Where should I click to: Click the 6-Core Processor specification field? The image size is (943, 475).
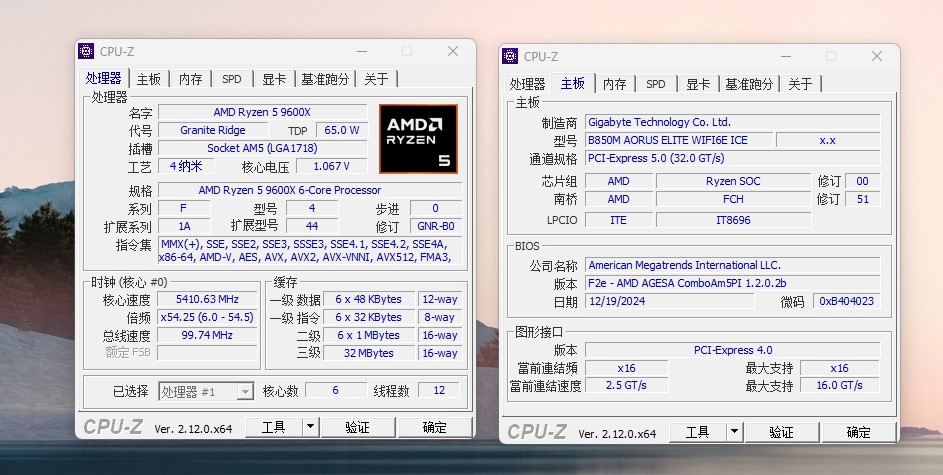coord(310,190)
